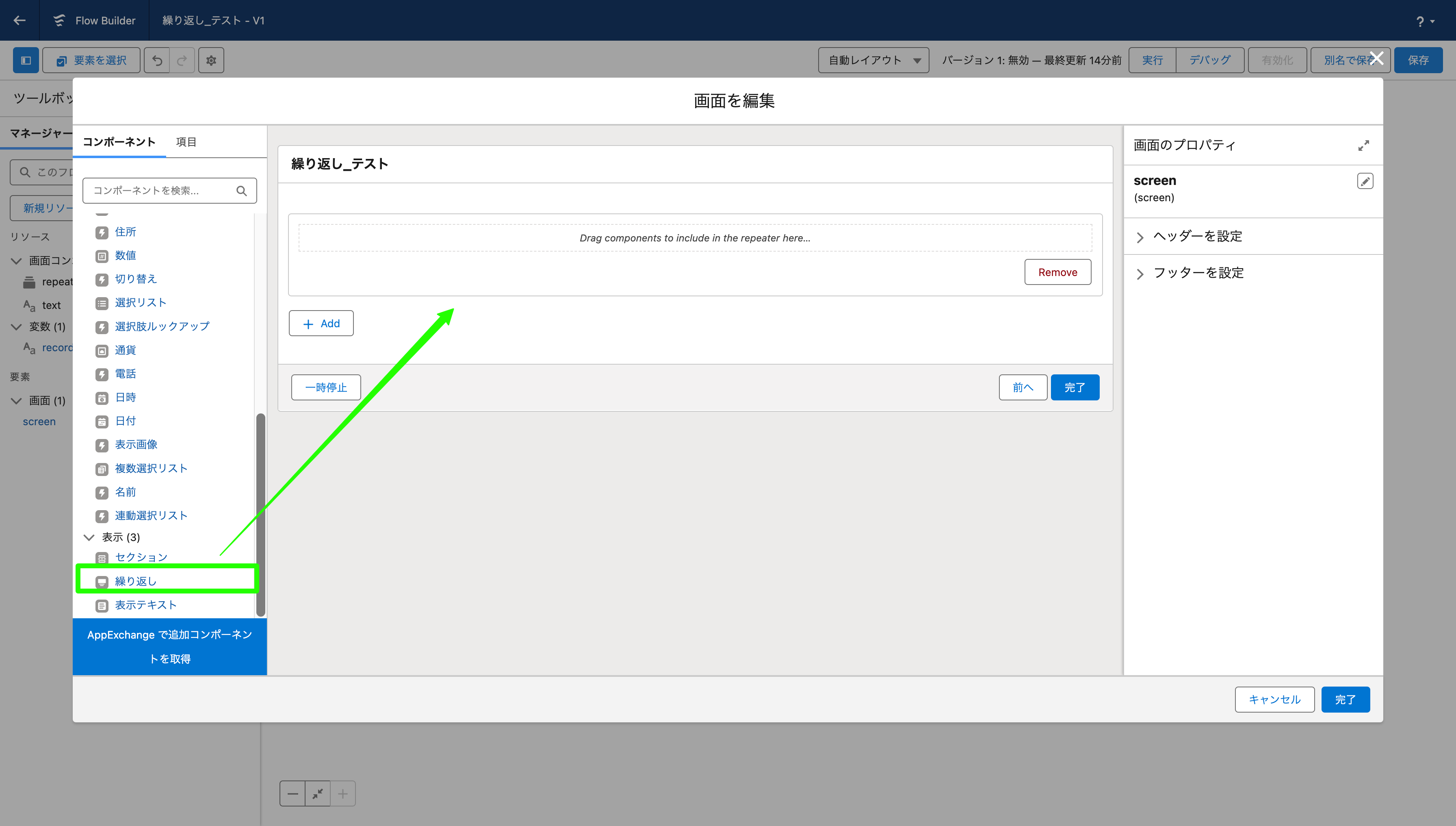This screenshot has width=1456, height=826.
Task: Click the コンポーネントを検索 input field
Action: point(162,191)
